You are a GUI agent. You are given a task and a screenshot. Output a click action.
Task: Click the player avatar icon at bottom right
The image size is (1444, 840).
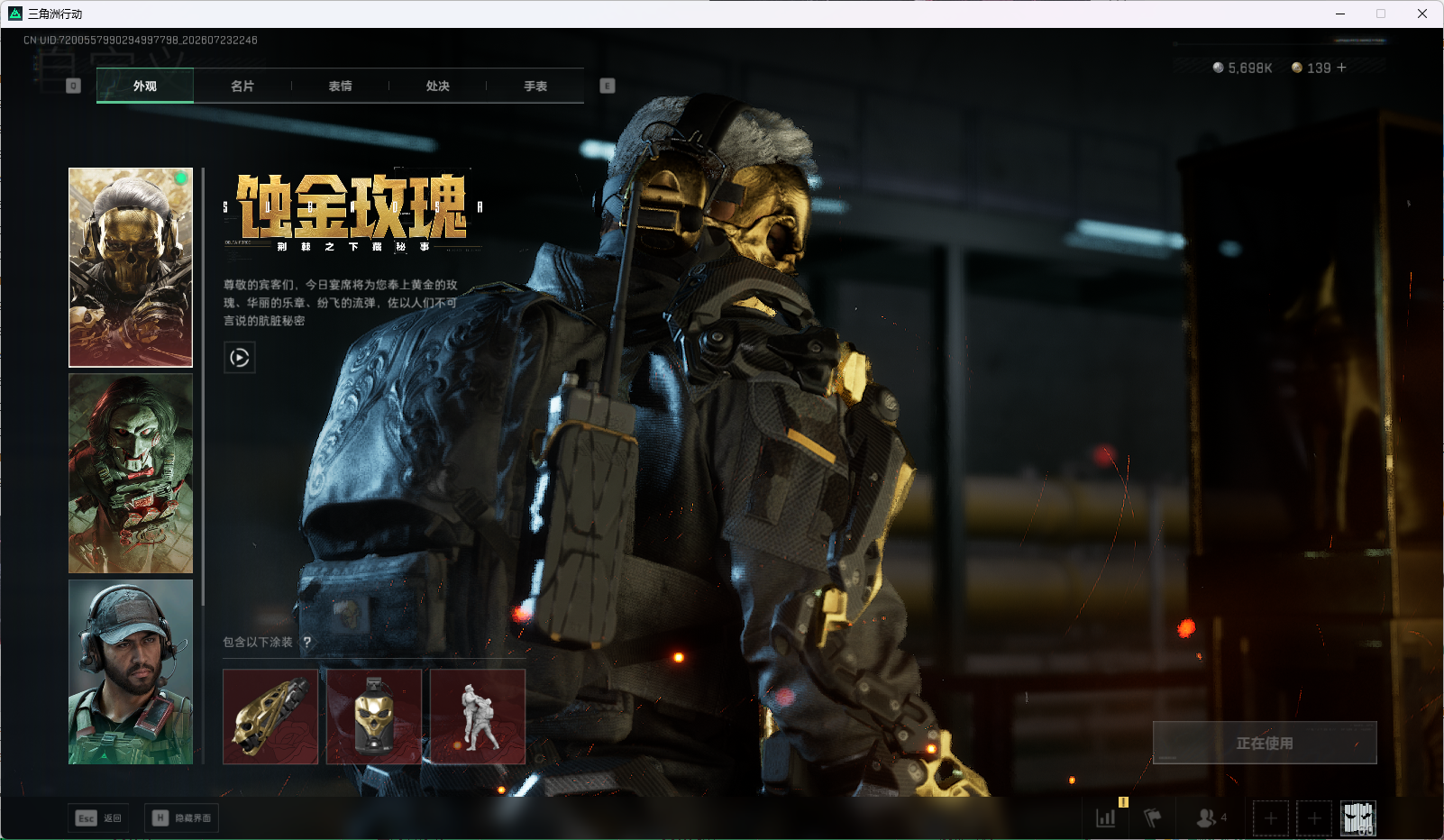1358,818
